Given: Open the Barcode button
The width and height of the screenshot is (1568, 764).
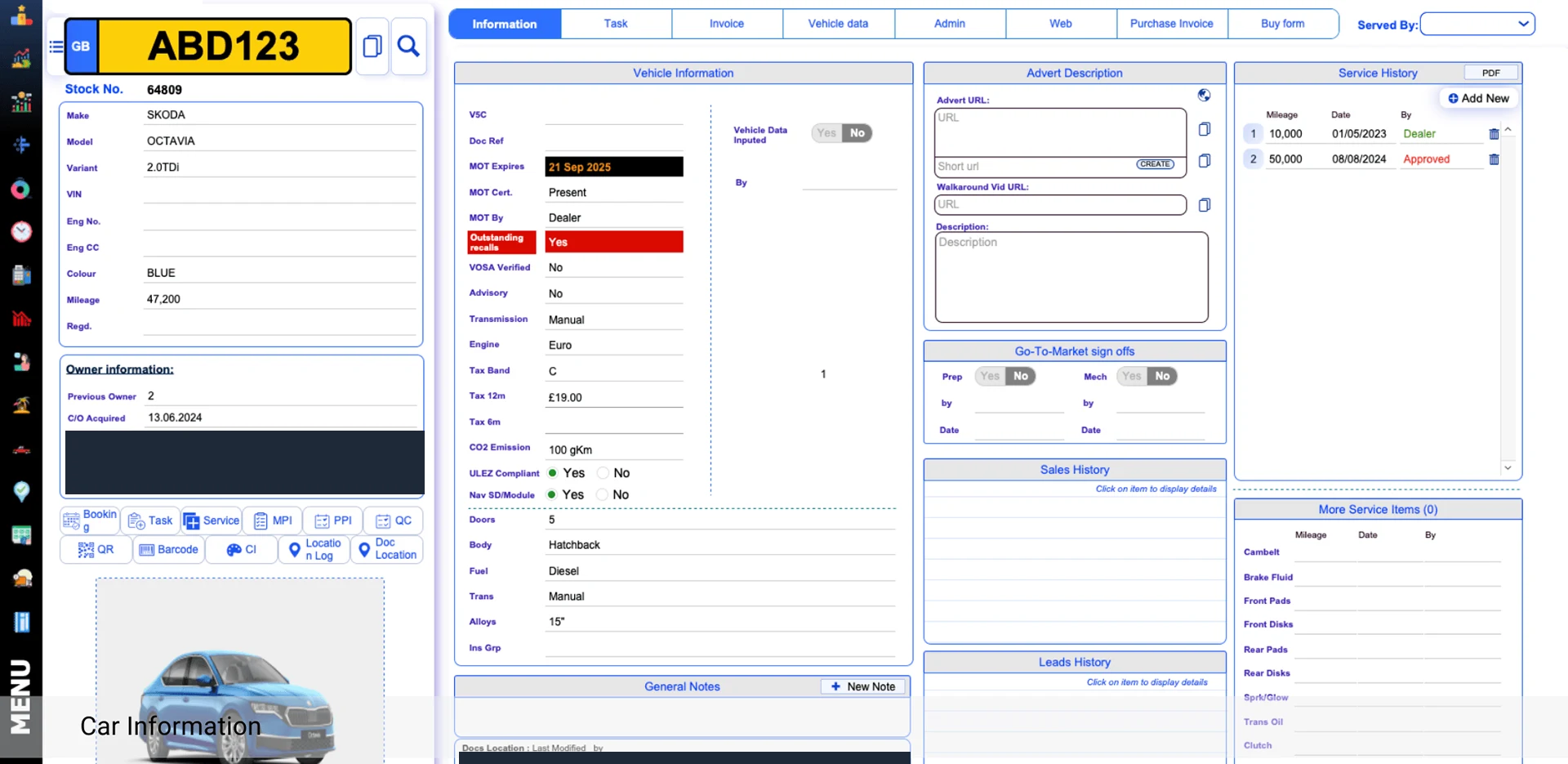Looking at the screenshot, I should 169,550.
